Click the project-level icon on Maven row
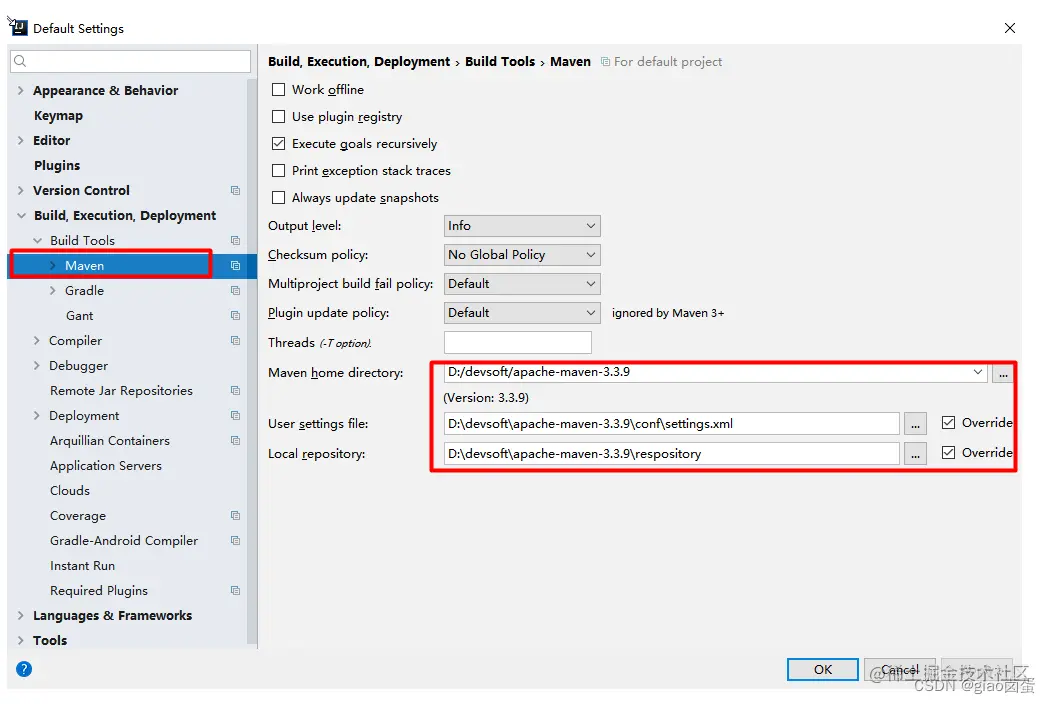The height and width of the screenshot is (704, 1050). click(235, 265)
